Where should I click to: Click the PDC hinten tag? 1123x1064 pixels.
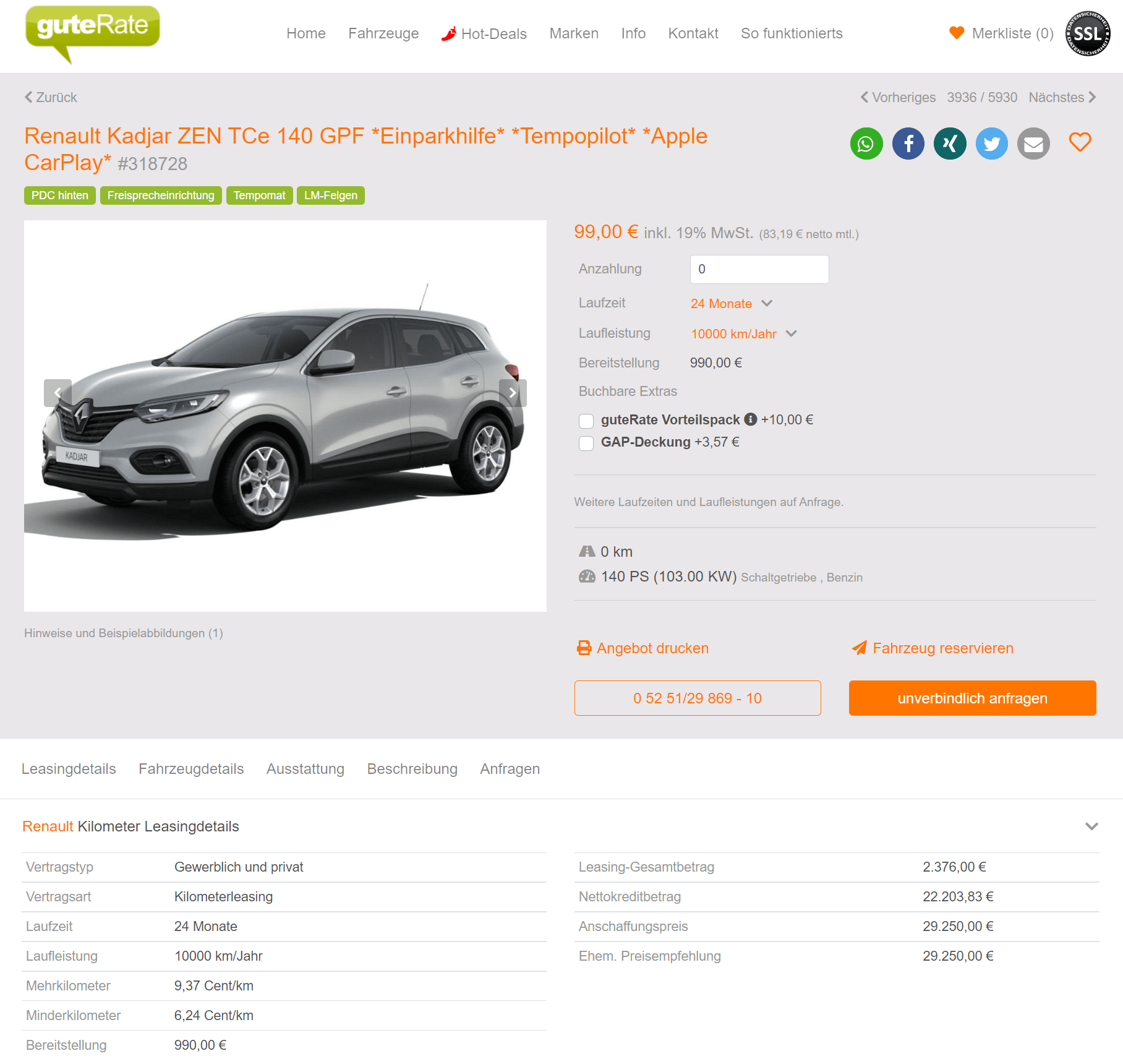60,195
